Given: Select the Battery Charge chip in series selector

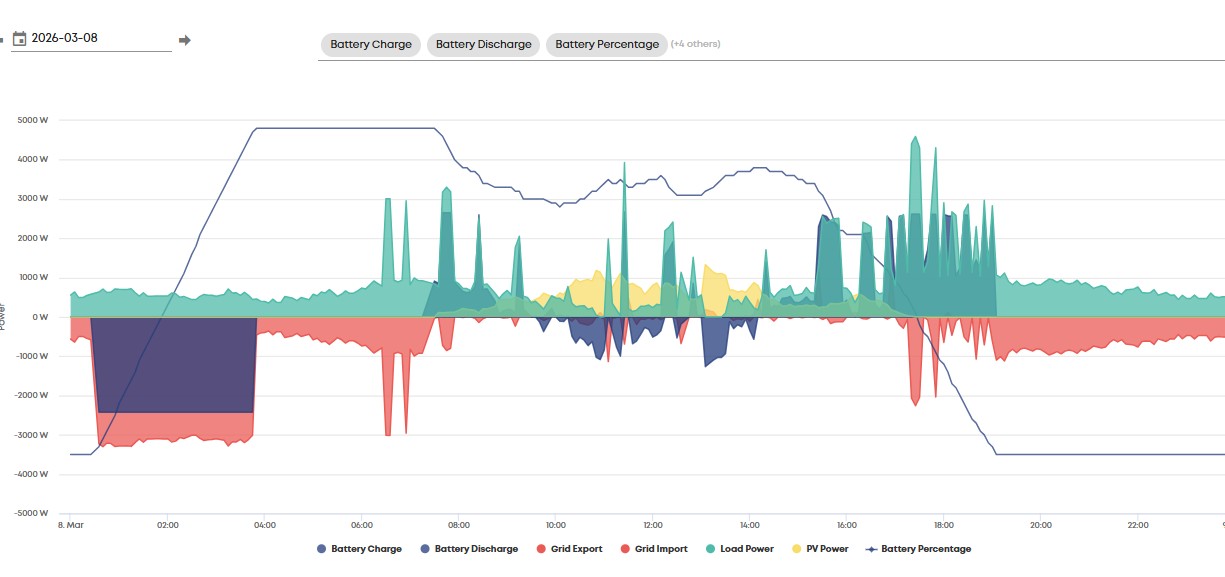Looking at the screenshot, I should 371,45.
